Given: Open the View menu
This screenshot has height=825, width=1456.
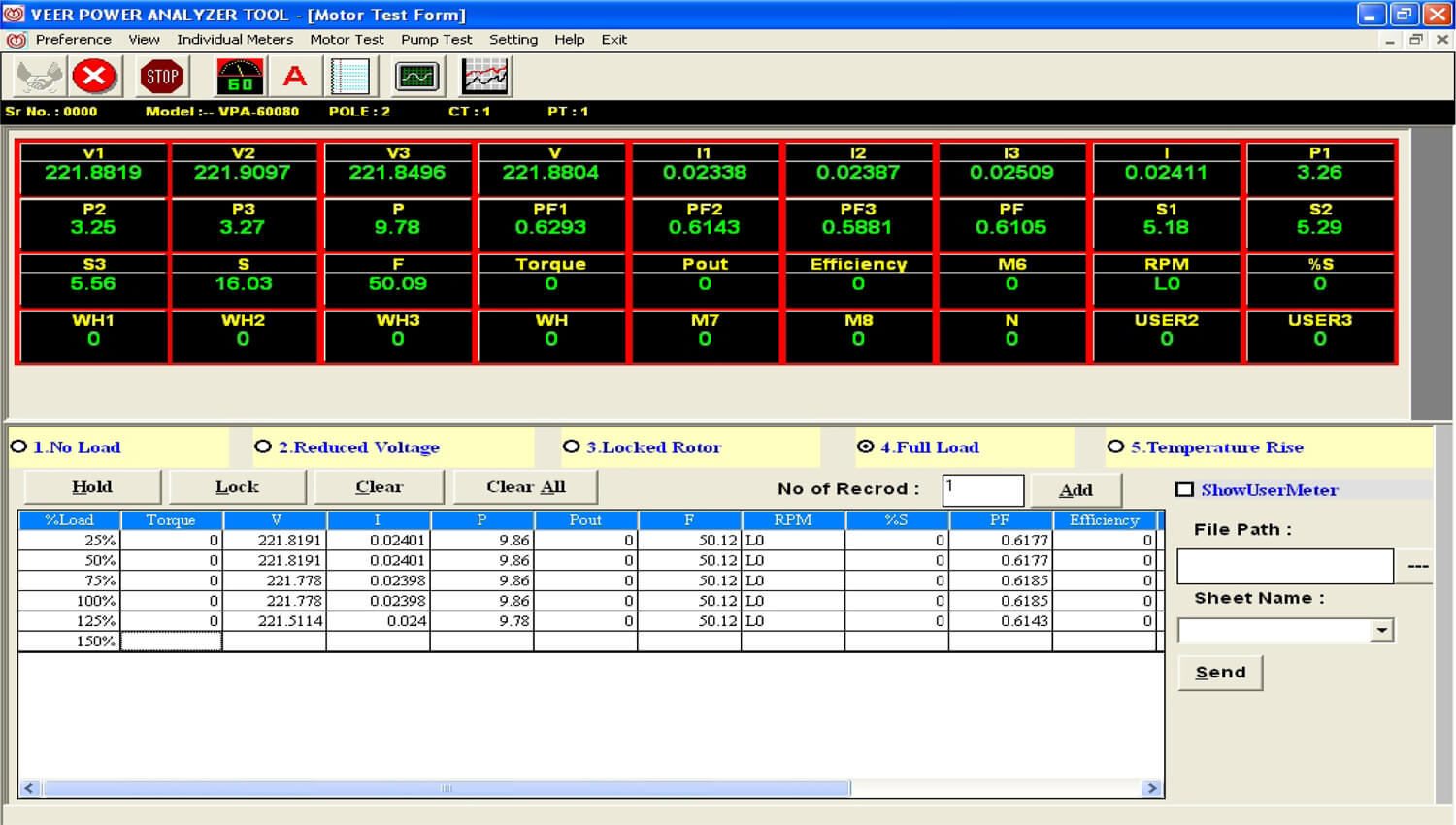Looking at the screenshot, I should tap(144, 40).
